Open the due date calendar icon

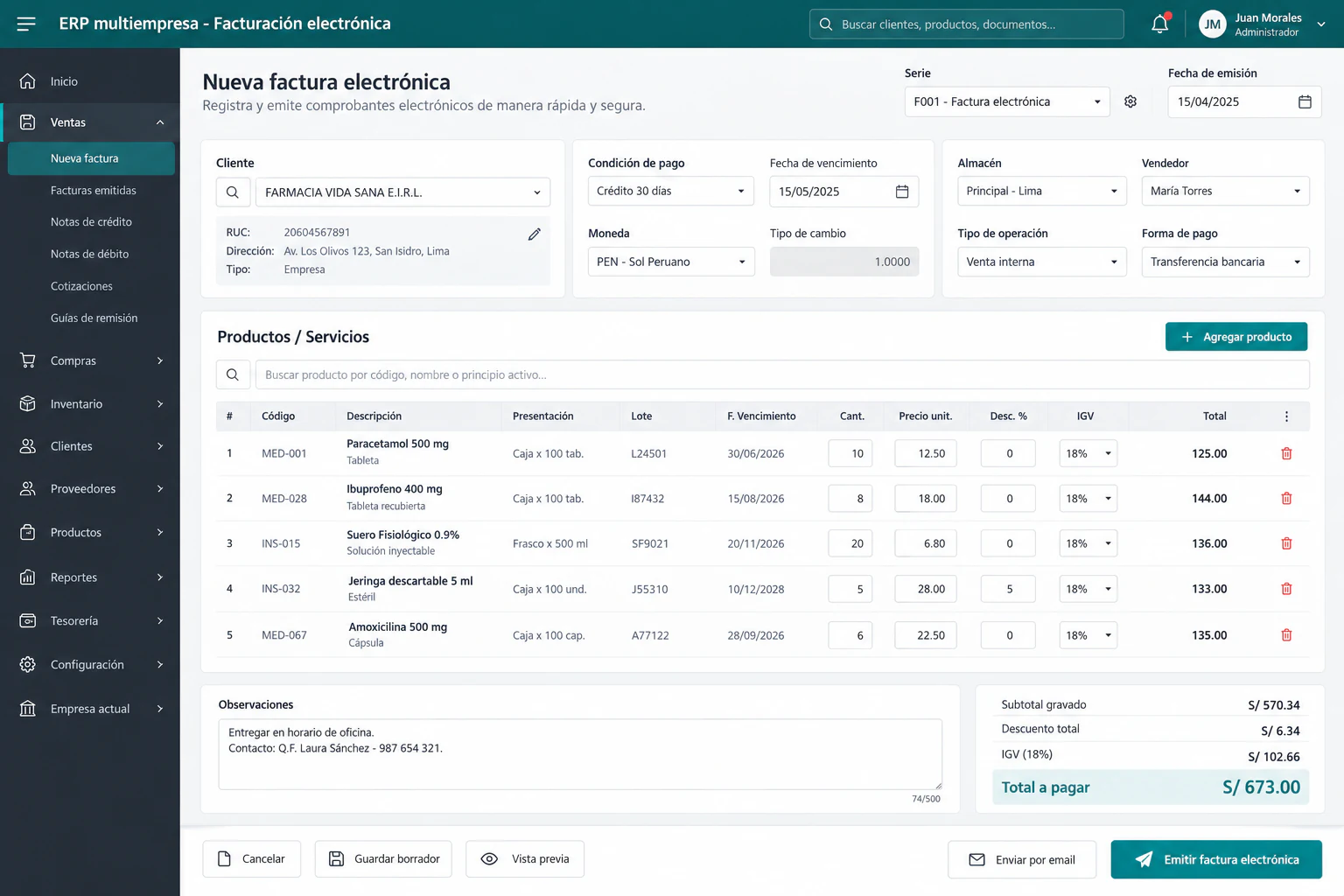click(x=902, y=192)
